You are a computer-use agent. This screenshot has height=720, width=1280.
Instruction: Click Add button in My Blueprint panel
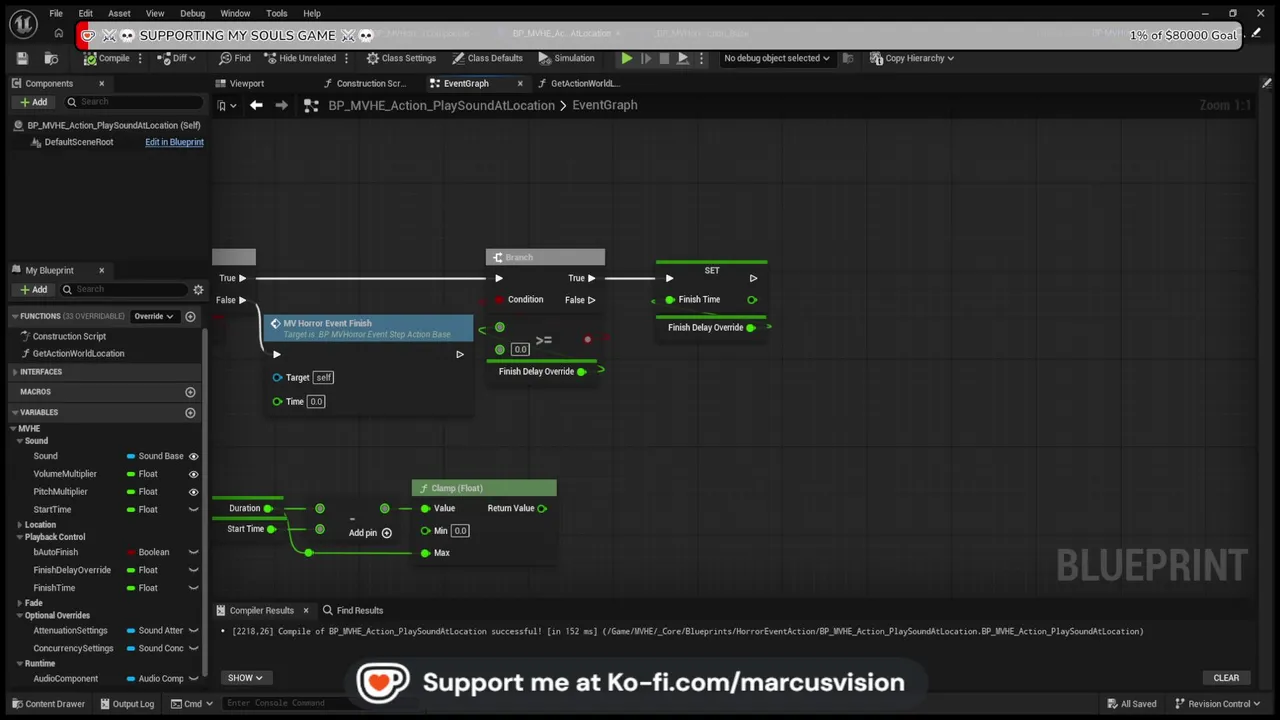tap(33, 290)
